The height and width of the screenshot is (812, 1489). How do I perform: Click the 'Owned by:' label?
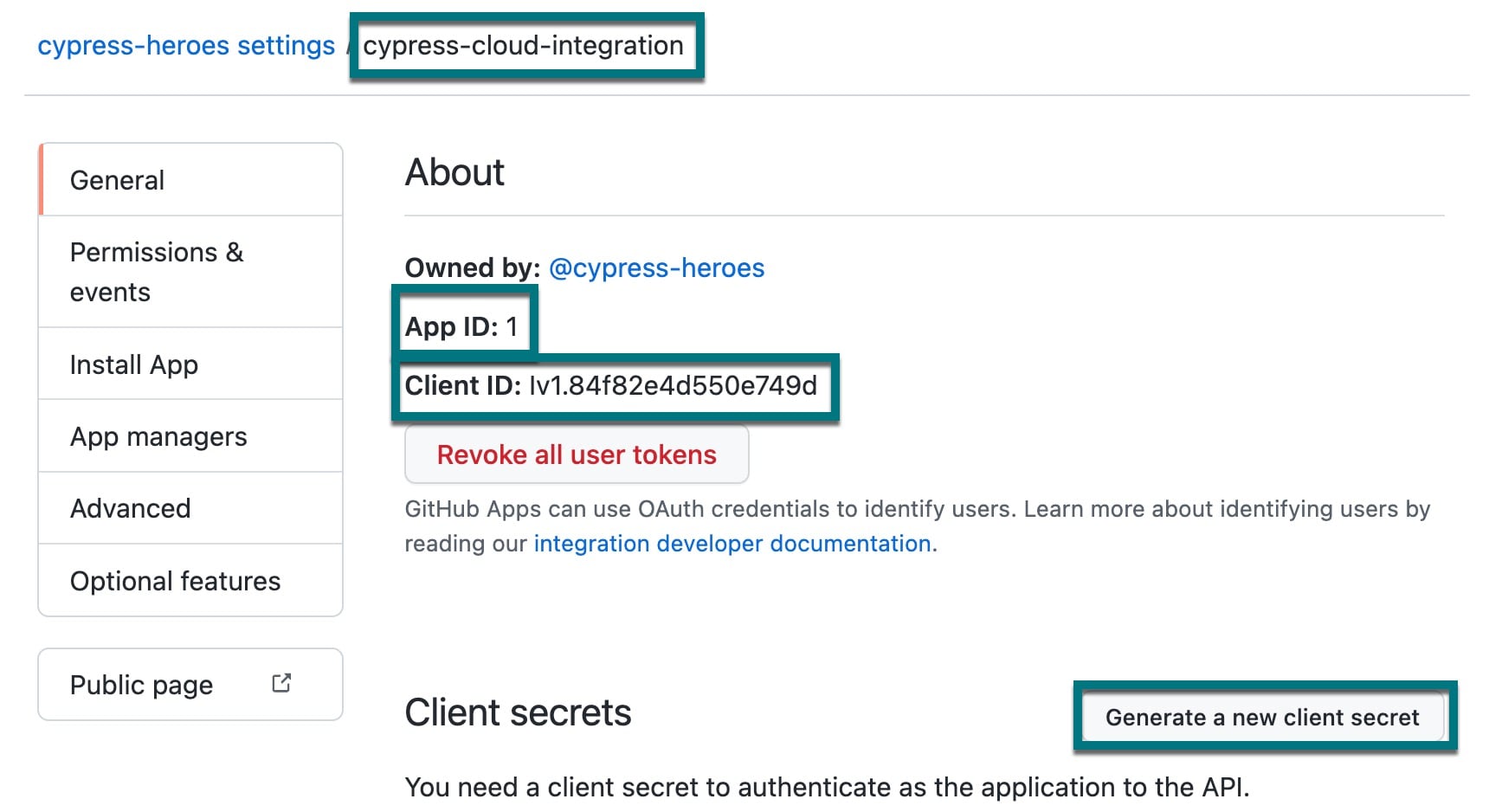click(473, 267)
